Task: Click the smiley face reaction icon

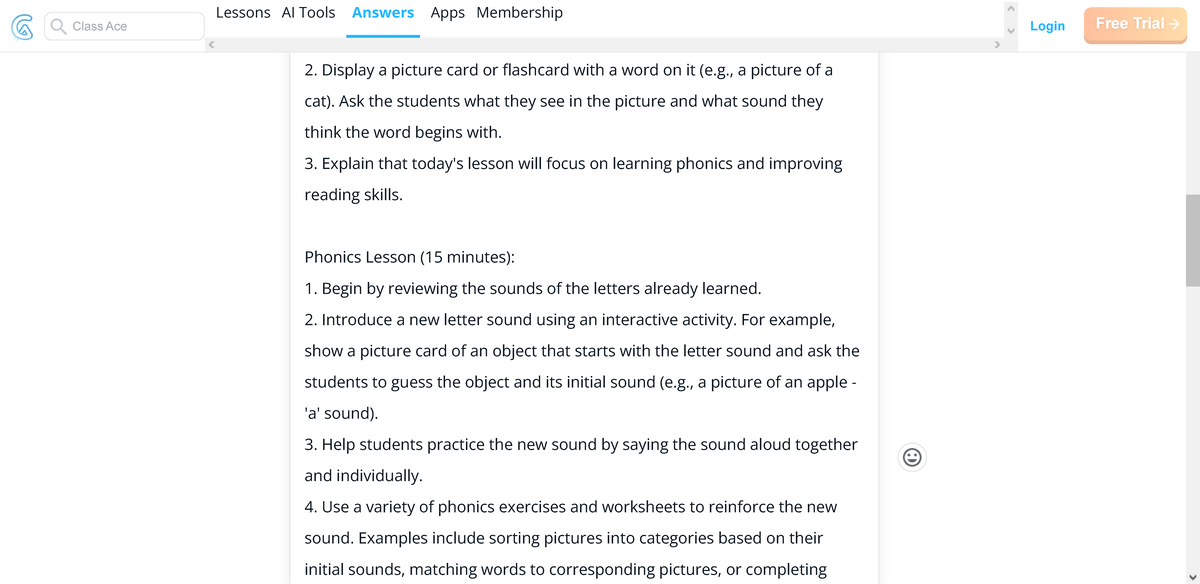Action: [x=911, y=457]
